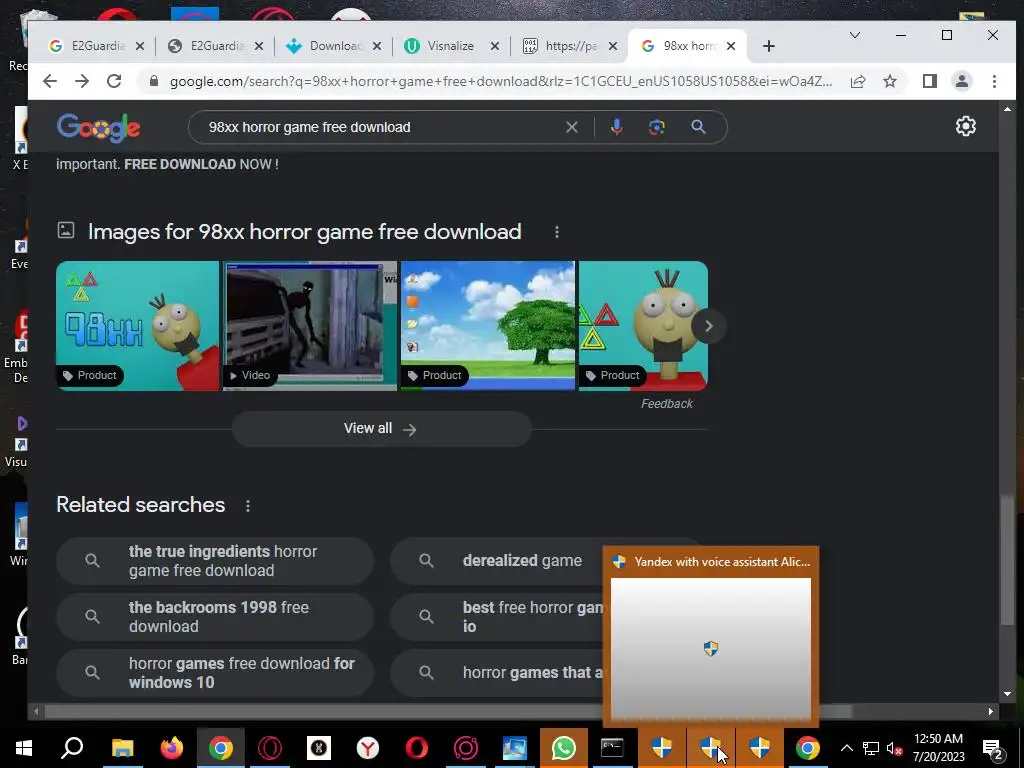This screenshot has width=1024, height=768.
Task: Open Chrome three-dot menu
Action: point(994,81)
